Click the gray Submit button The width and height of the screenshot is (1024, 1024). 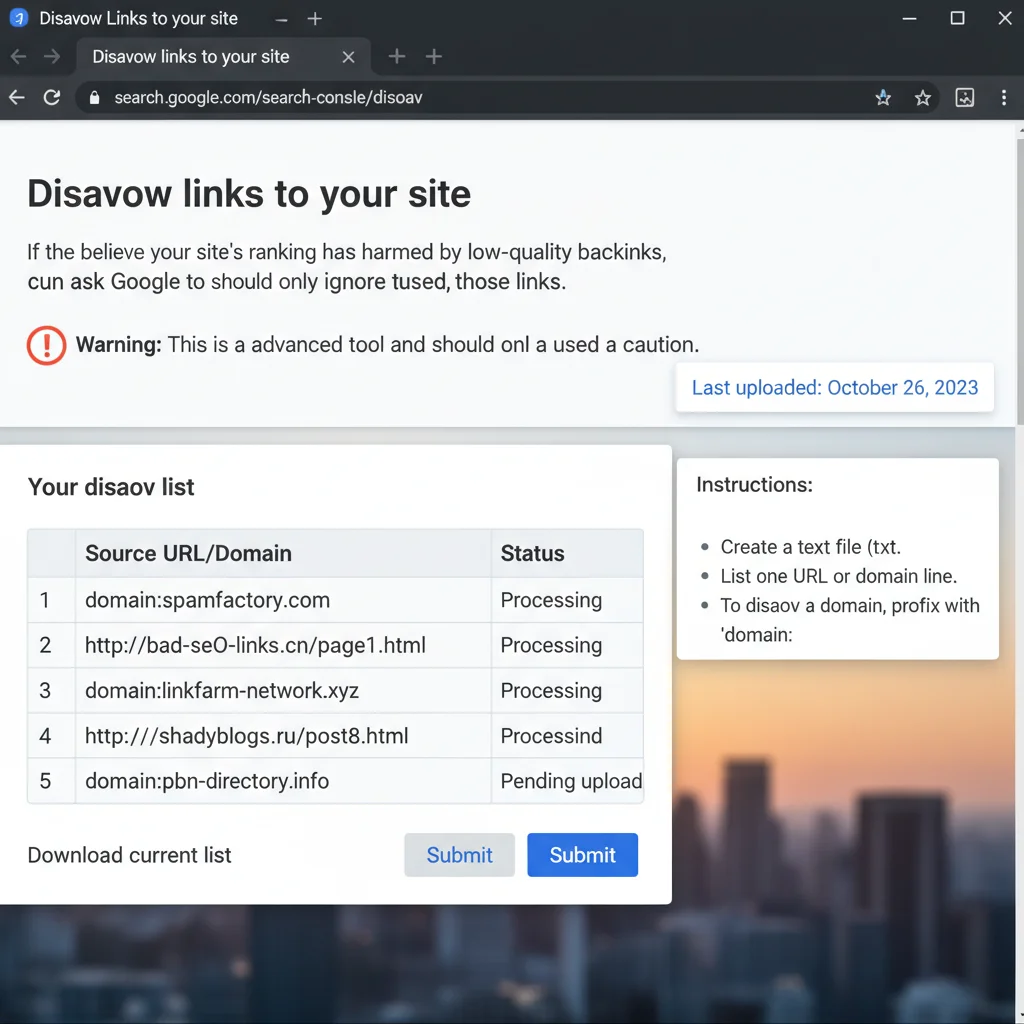point(460,855)
